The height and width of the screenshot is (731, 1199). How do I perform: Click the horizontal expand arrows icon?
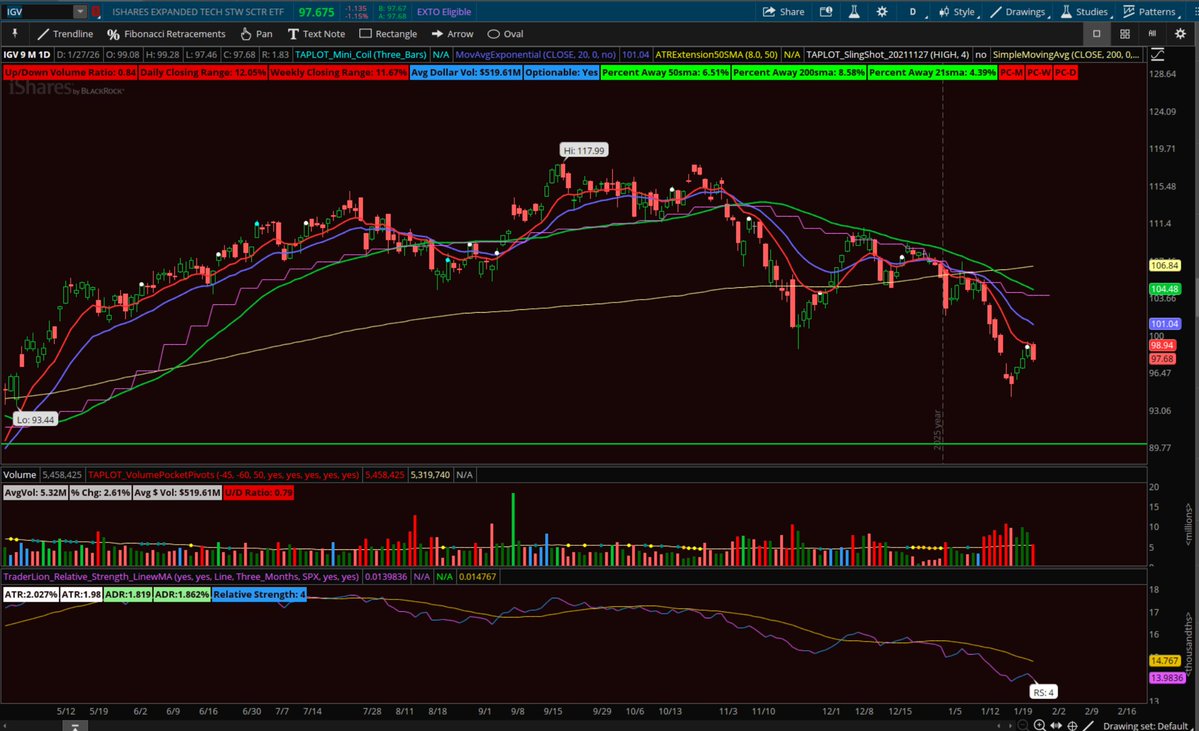pyautogui.click(x=1056, y=725)
